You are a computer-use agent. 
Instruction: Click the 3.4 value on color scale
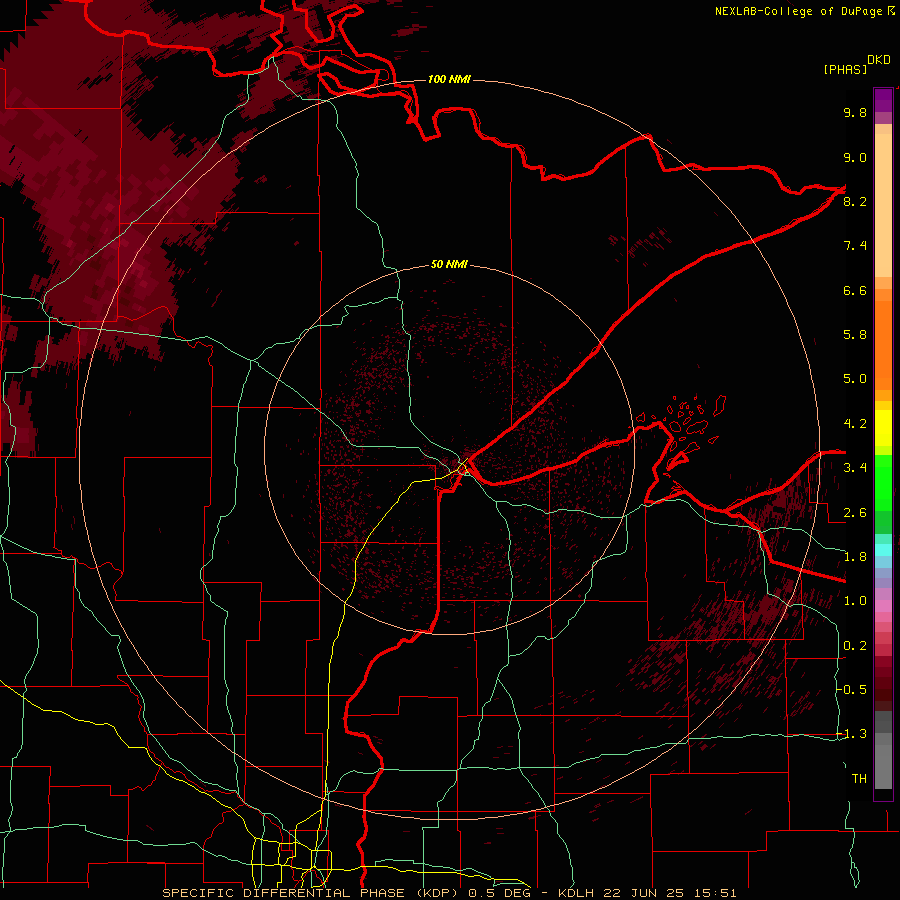[x=855, y=468]
